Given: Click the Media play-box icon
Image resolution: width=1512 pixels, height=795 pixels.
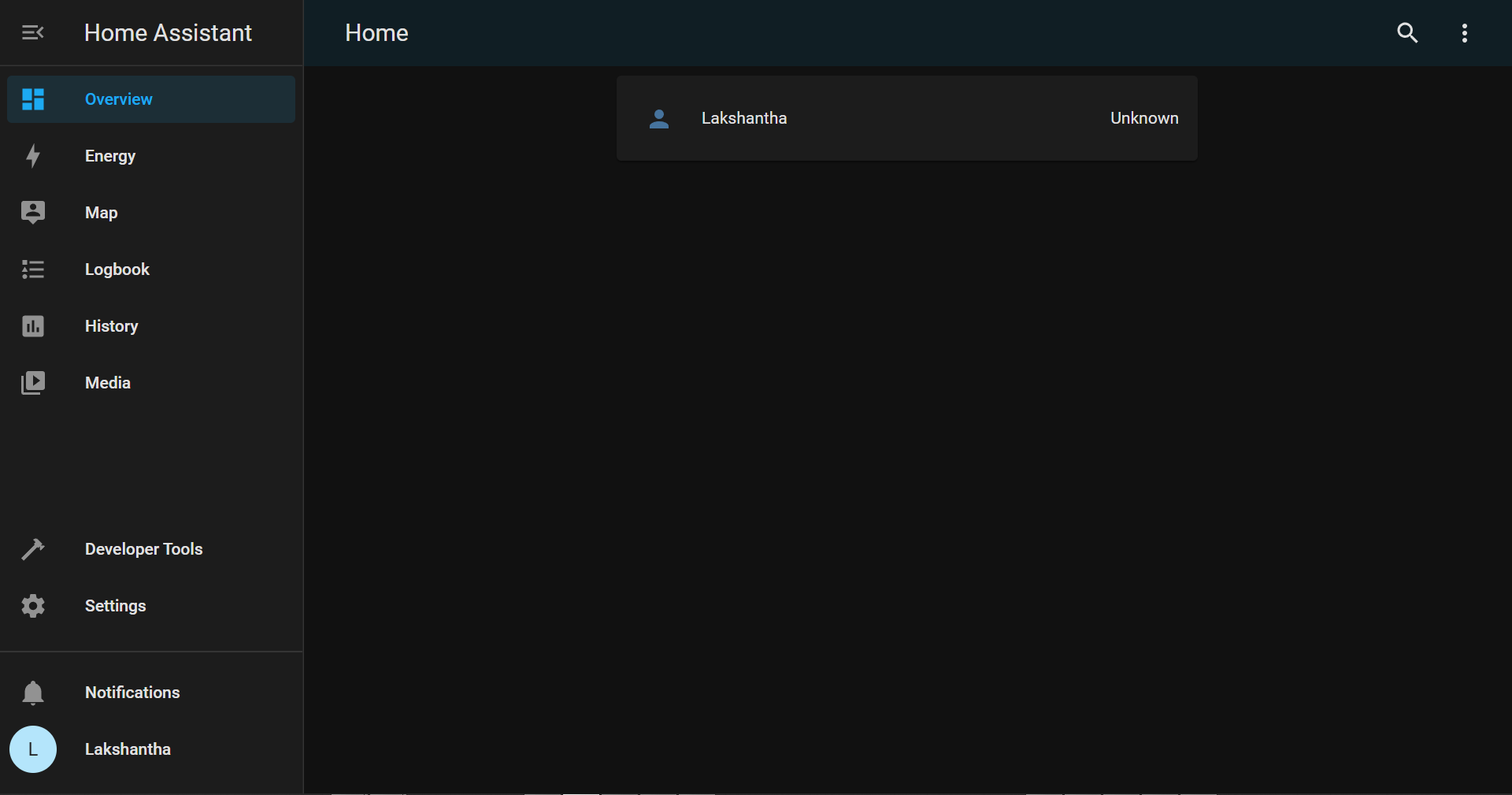Looking at the screenshot, I should (33, 383).
